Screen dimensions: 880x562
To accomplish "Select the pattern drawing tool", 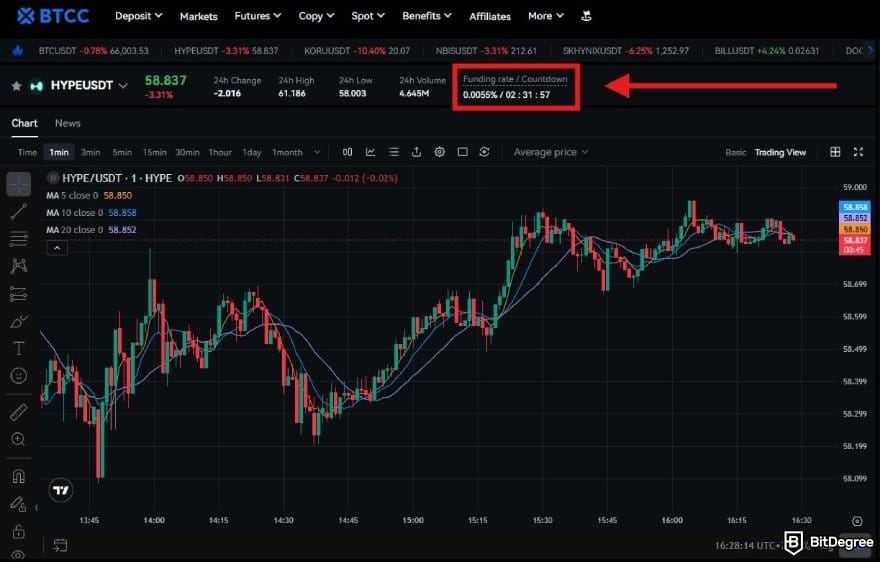I will 19,266.
